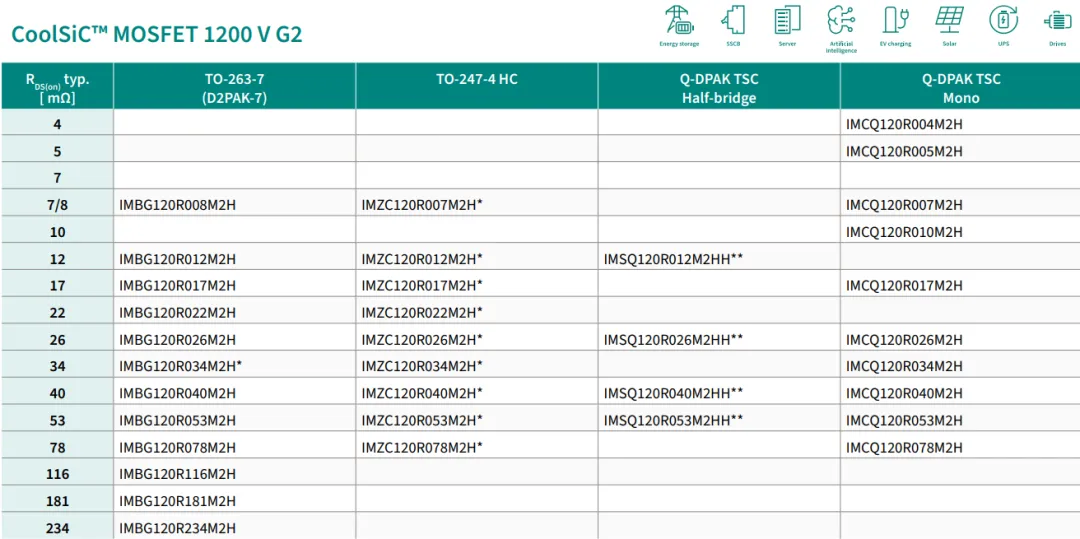Screen dimensions: 1080x539
Task: Click part IMZC120R040M2H*
Action: click(x=422, y=394)
